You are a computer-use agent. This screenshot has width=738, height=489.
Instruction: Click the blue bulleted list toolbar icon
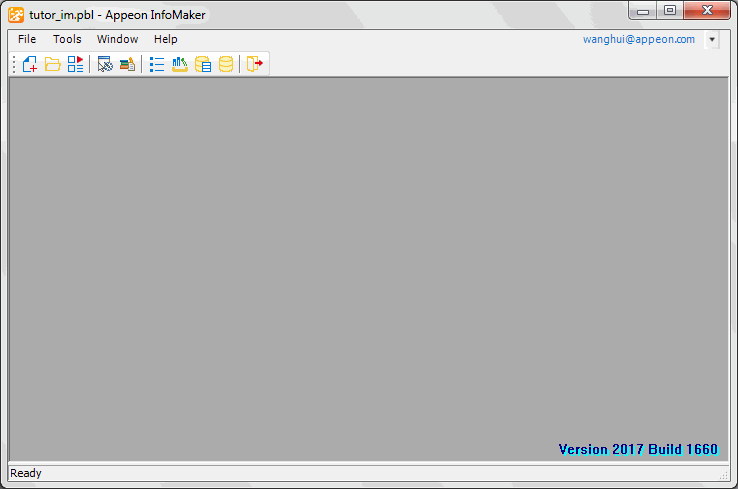click(x=157, y=64)
